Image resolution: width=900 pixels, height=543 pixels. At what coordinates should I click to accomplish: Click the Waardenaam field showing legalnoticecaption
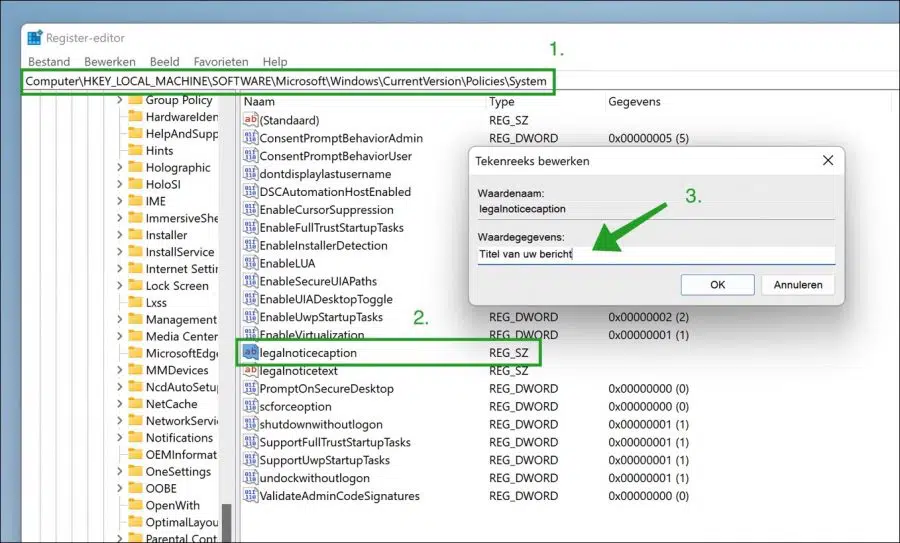pos(656,209)
